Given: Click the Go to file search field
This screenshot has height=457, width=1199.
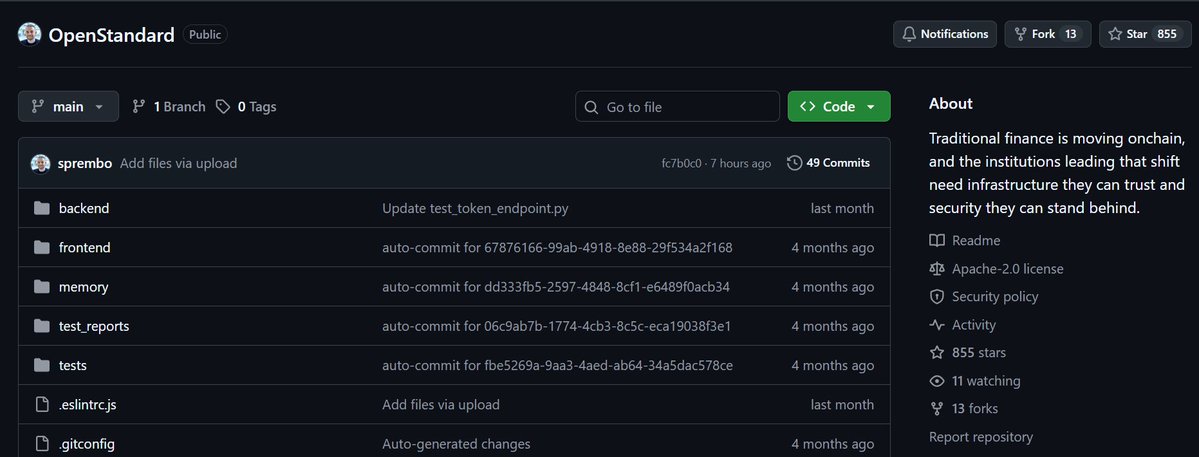Looking at the screenshot, I should 677,107.
